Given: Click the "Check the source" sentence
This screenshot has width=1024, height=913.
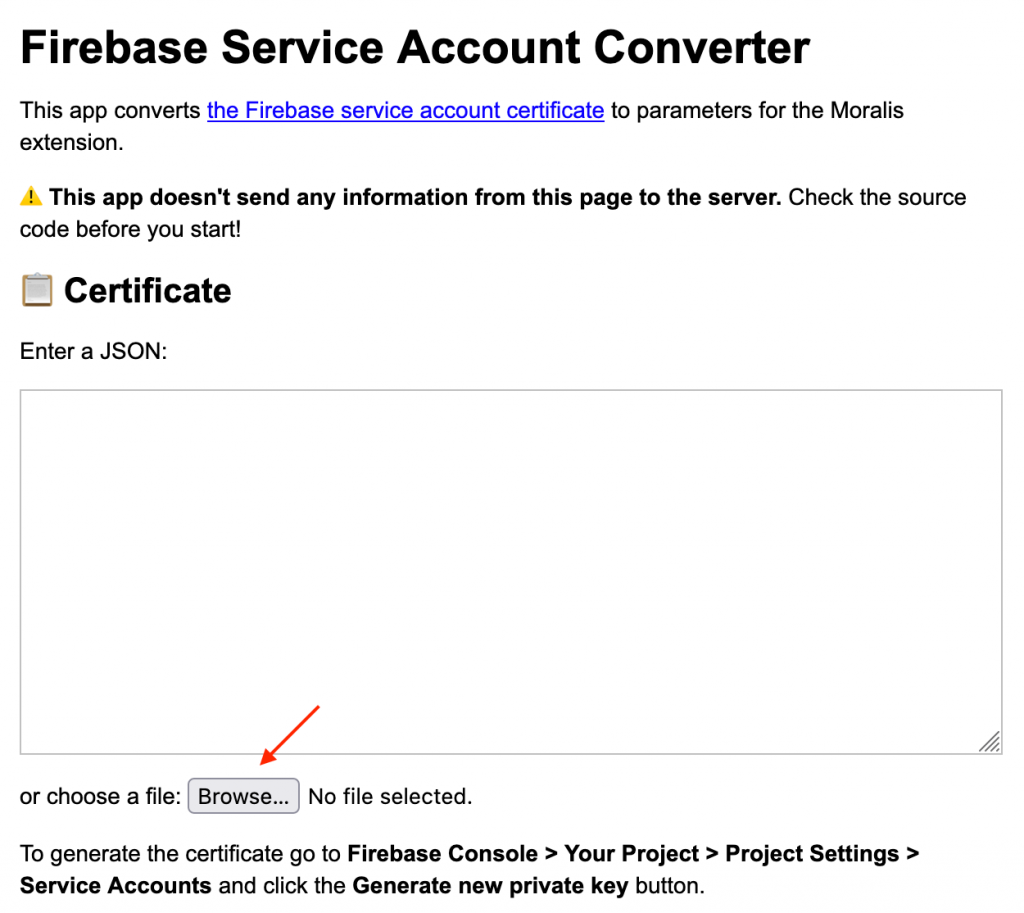Looking at the screenshot, I should click(876, 197).
